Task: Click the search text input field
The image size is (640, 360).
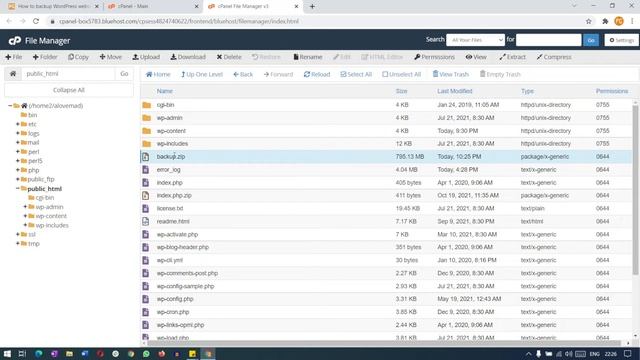Action: click(548, 40)
